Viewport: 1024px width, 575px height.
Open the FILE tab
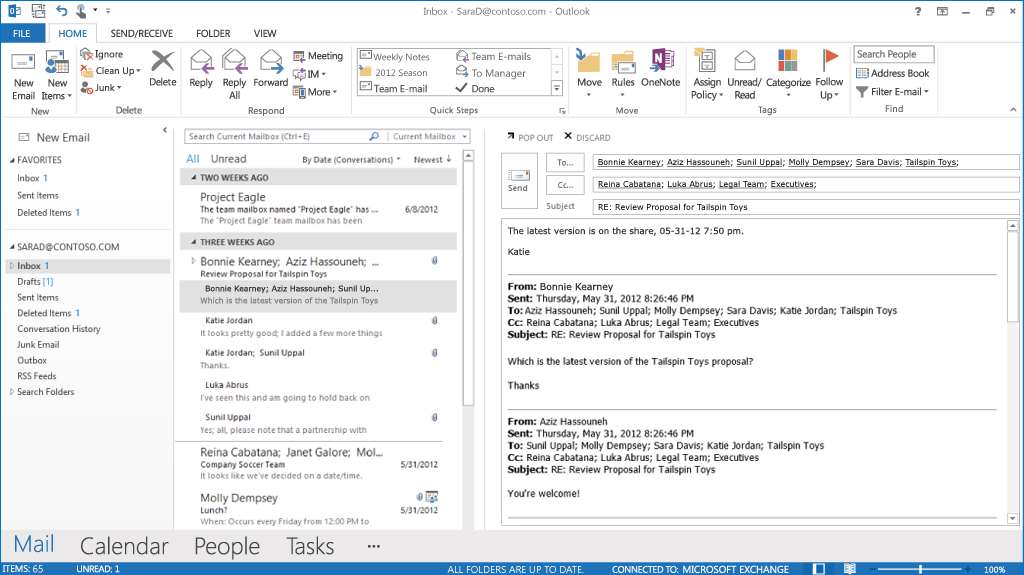point(22,33)
